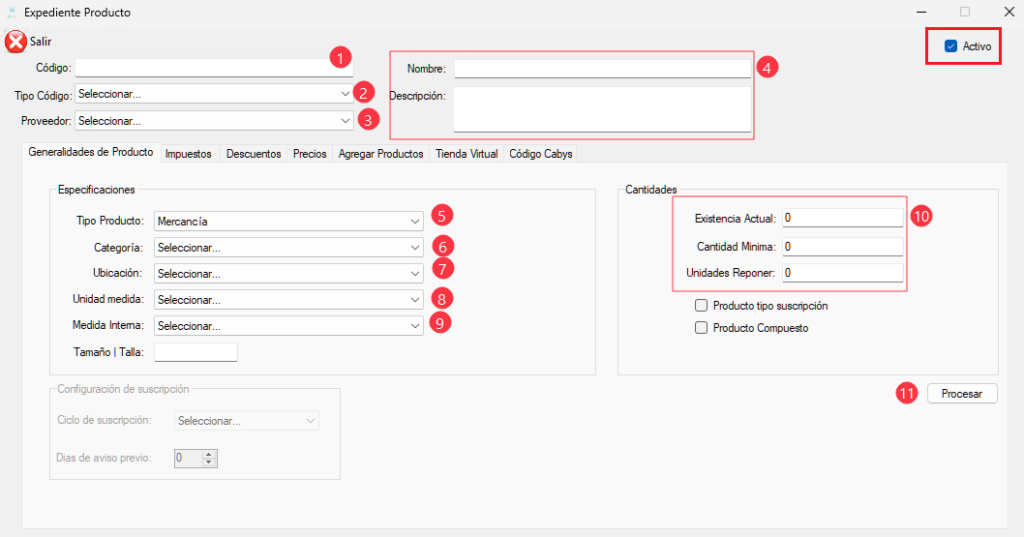Viewport: 1024px width, 537px height.
Task: Open the Tipo Código dropdown
Action: (x=212, y=94)
